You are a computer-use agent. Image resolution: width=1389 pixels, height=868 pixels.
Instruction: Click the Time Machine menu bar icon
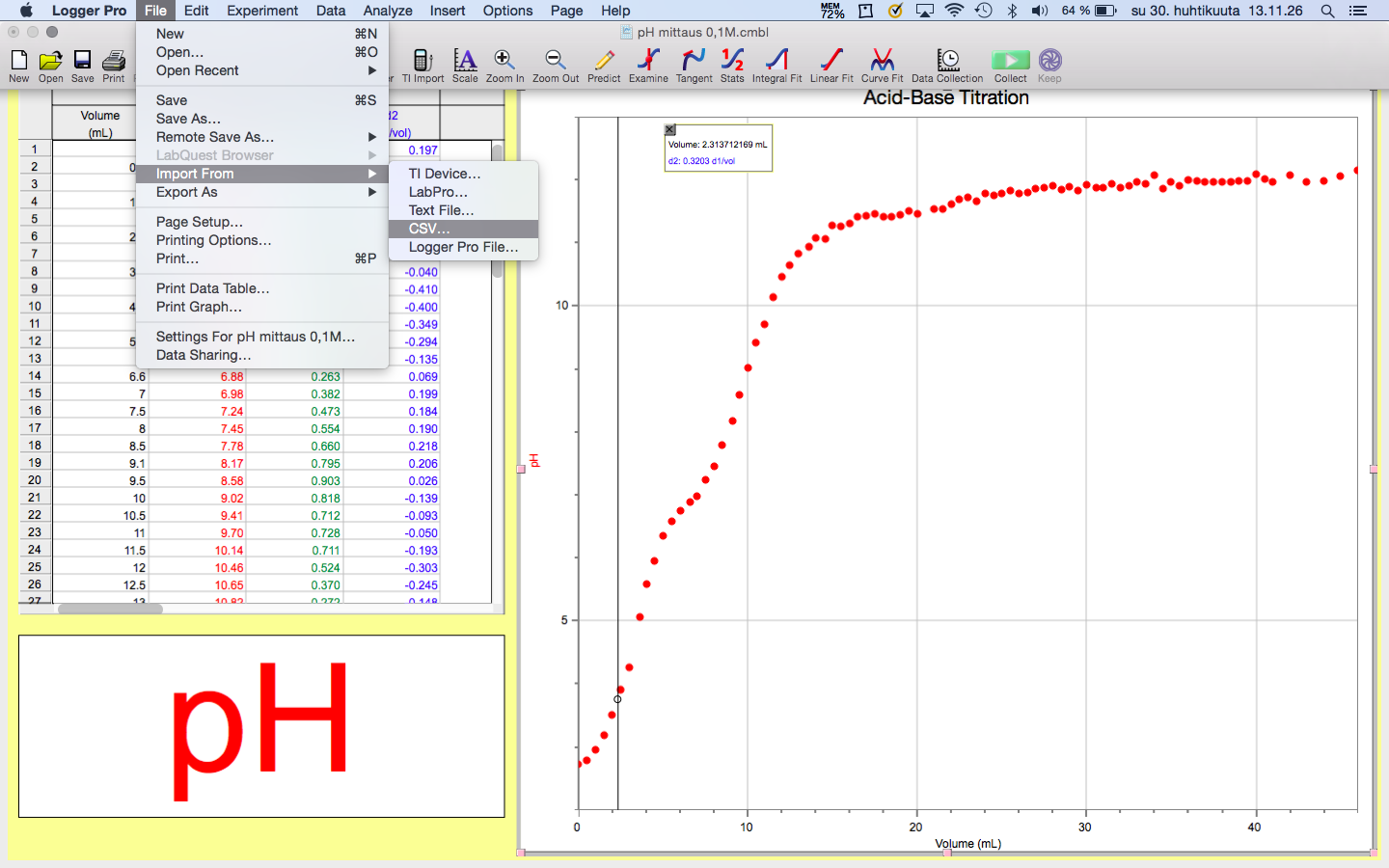[983, 11]
